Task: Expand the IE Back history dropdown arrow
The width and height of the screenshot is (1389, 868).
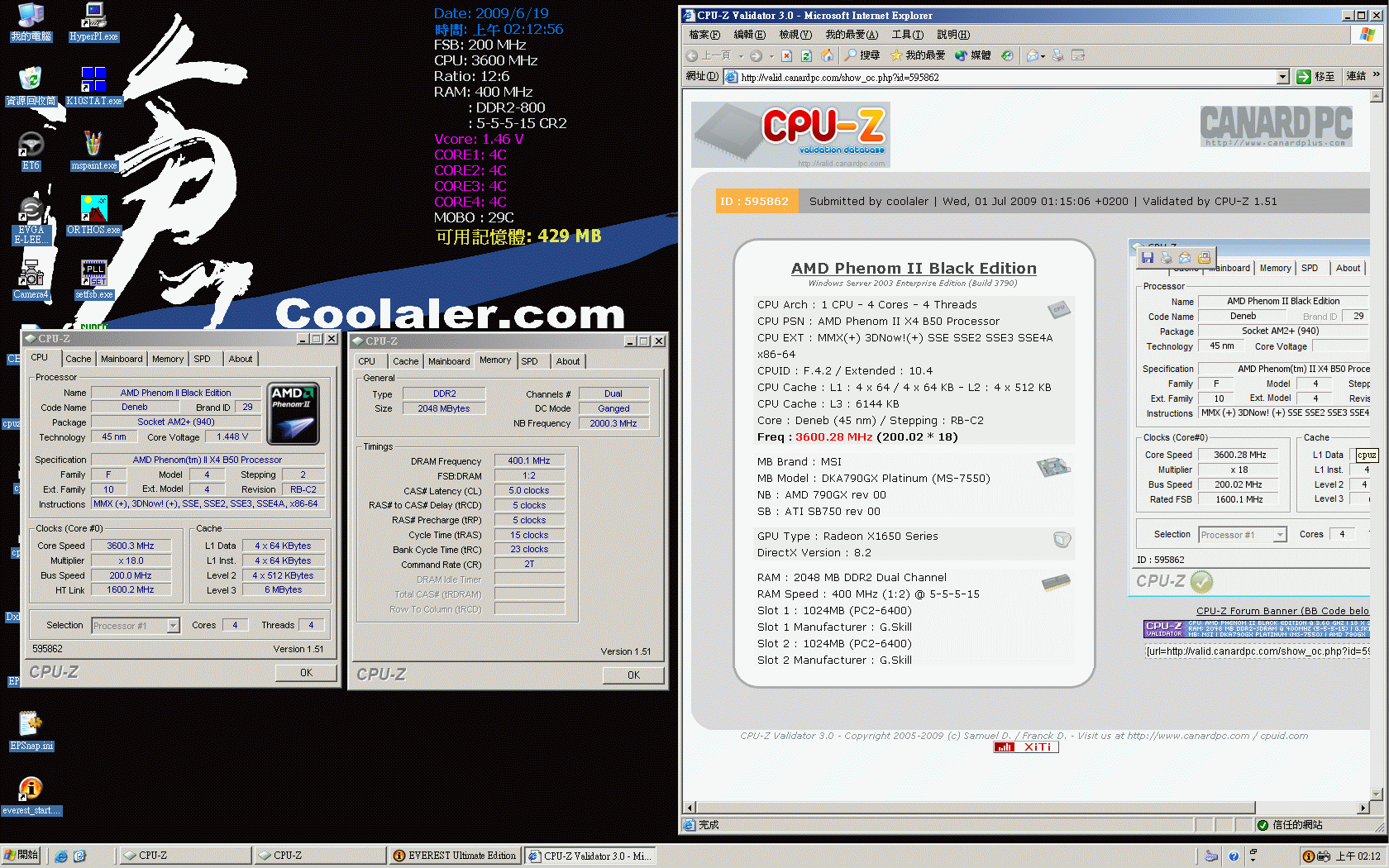Action: [741, 56]
